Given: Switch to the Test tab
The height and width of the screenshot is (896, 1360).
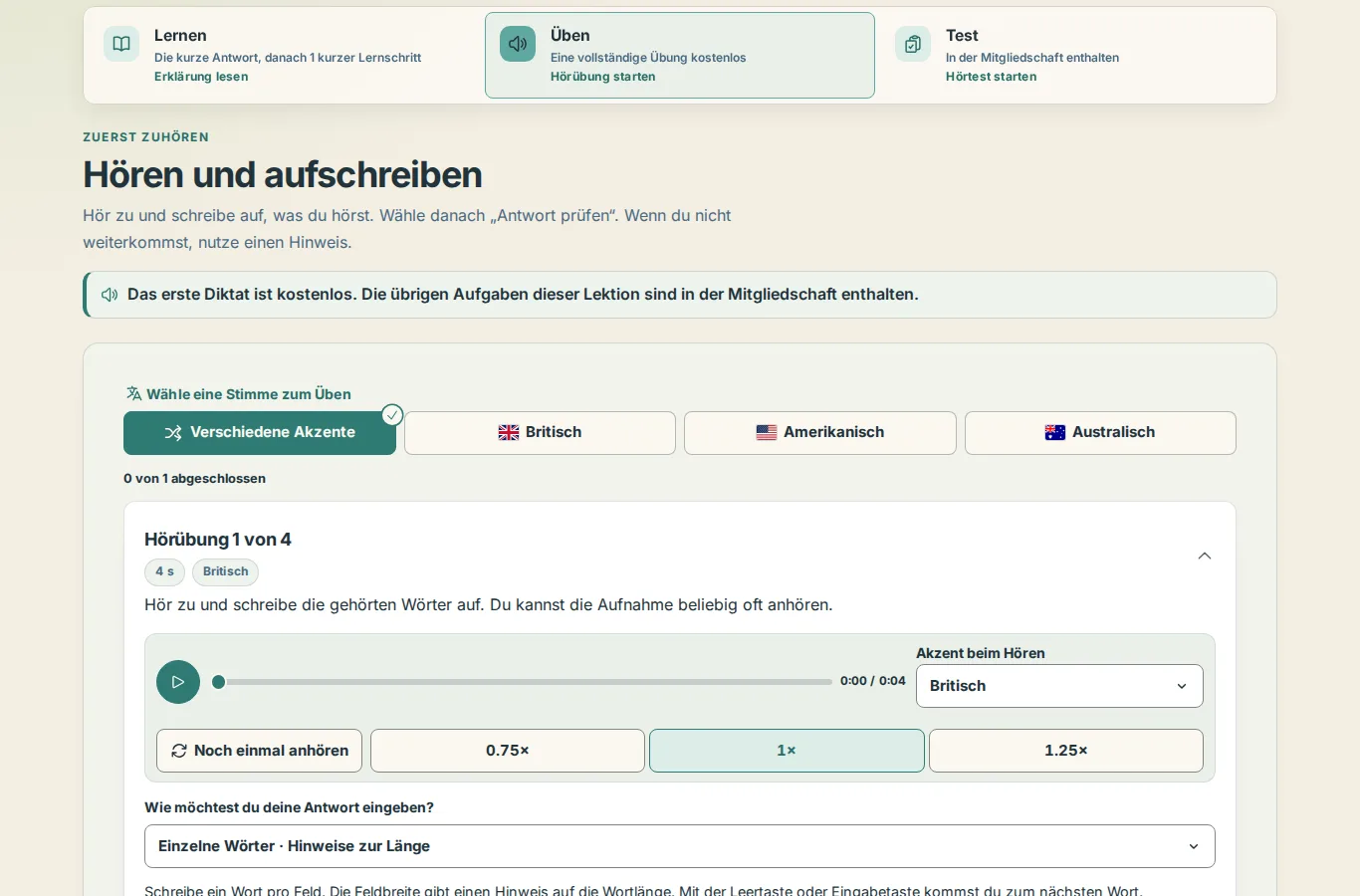Looking at the screenshot, I should [1075, 56].
